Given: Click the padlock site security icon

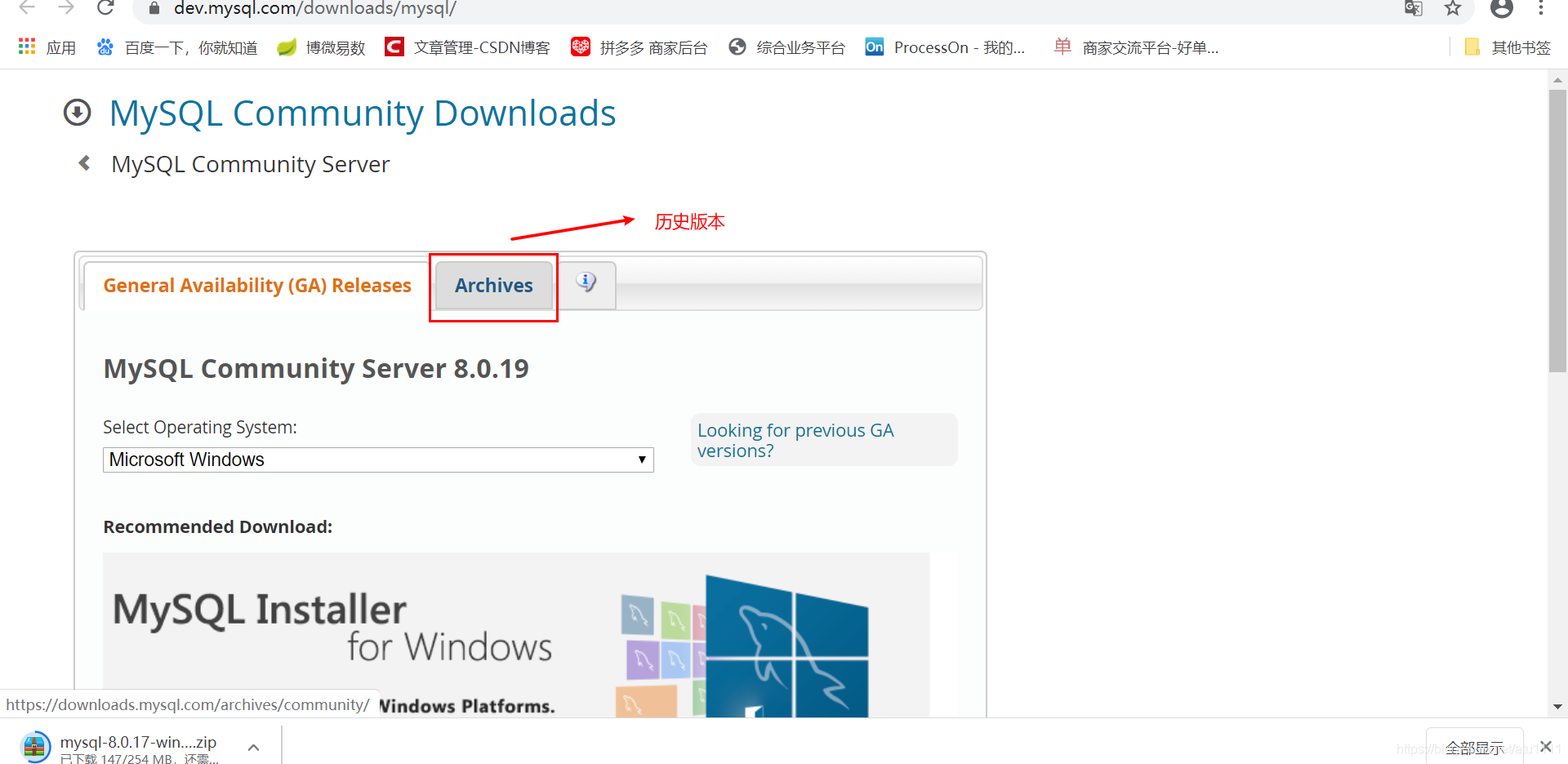Looking at the screenshot, I should click(154, 9).
